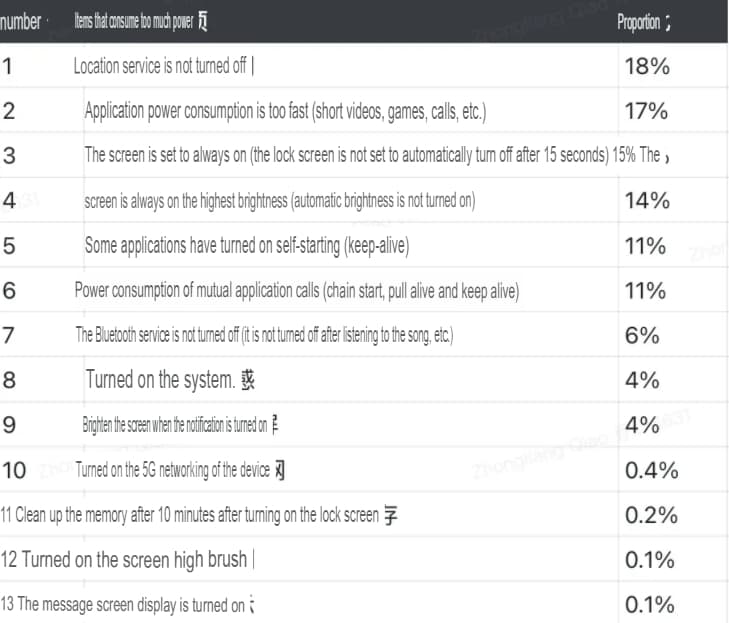
Task: Select the 'number' column header
Action: [x=20, y=21]
